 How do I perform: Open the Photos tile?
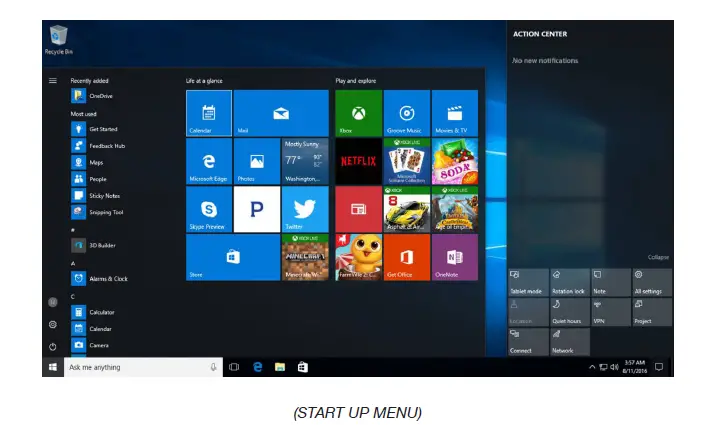(257, 161)
